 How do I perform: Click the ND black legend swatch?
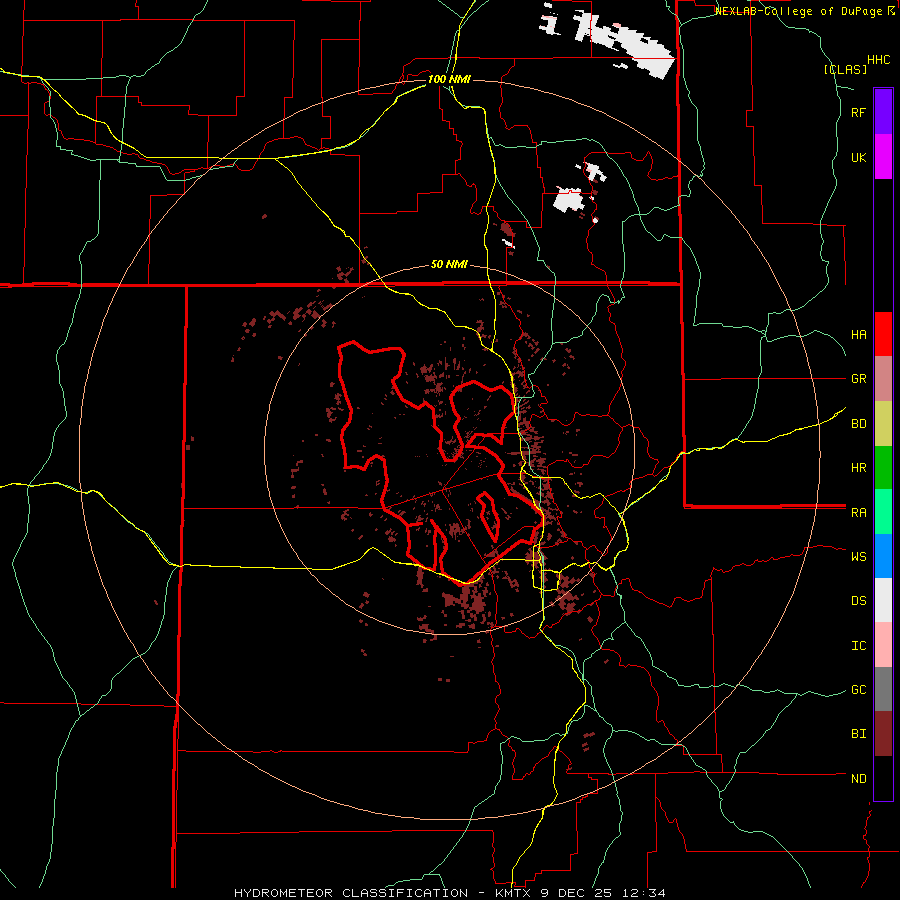[883, 778]
